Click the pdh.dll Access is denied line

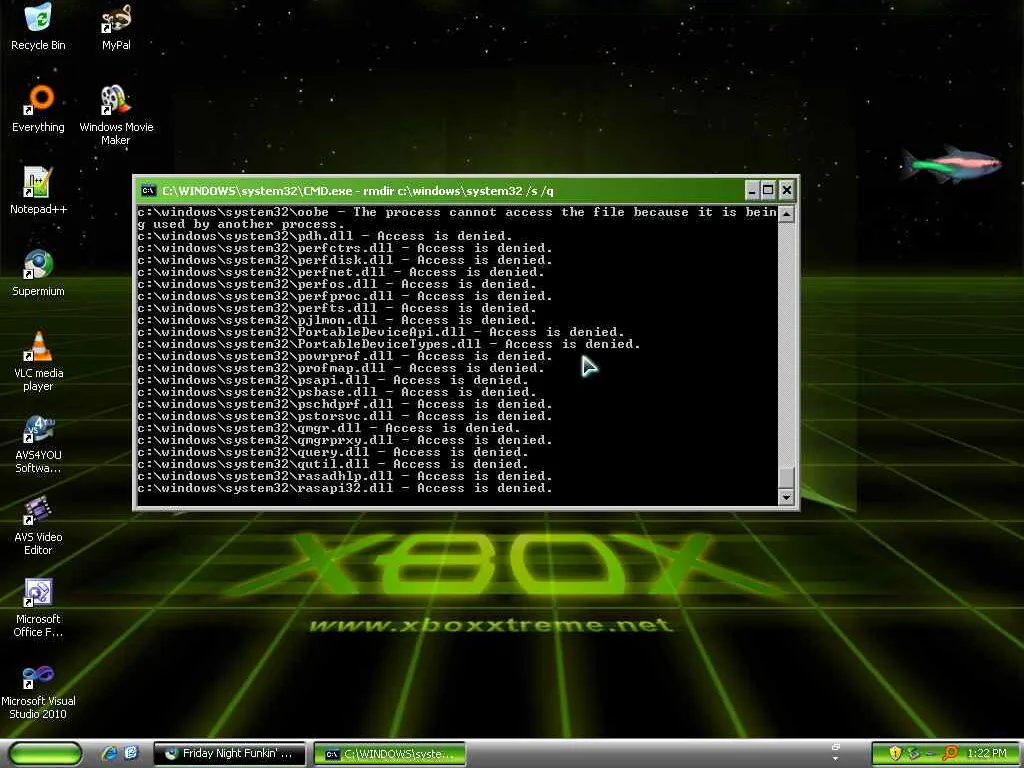click(x=325, y=236)
